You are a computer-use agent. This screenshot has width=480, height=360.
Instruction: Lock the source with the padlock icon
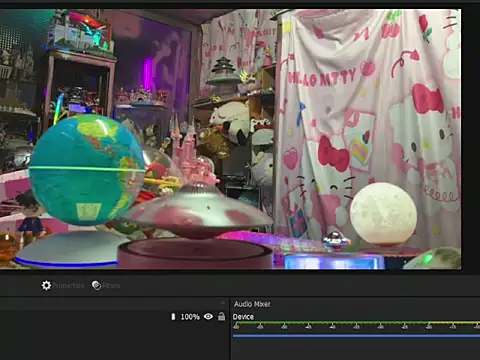pyautogui.click(x=221, y=316)
